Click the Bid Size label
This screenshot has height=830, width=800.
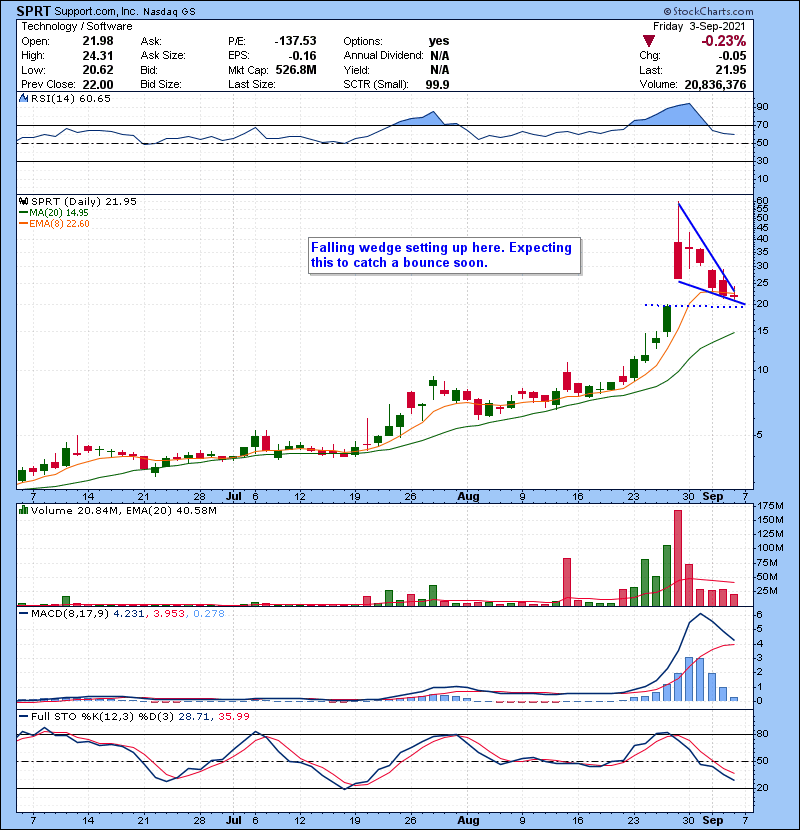tap(161, 85)
